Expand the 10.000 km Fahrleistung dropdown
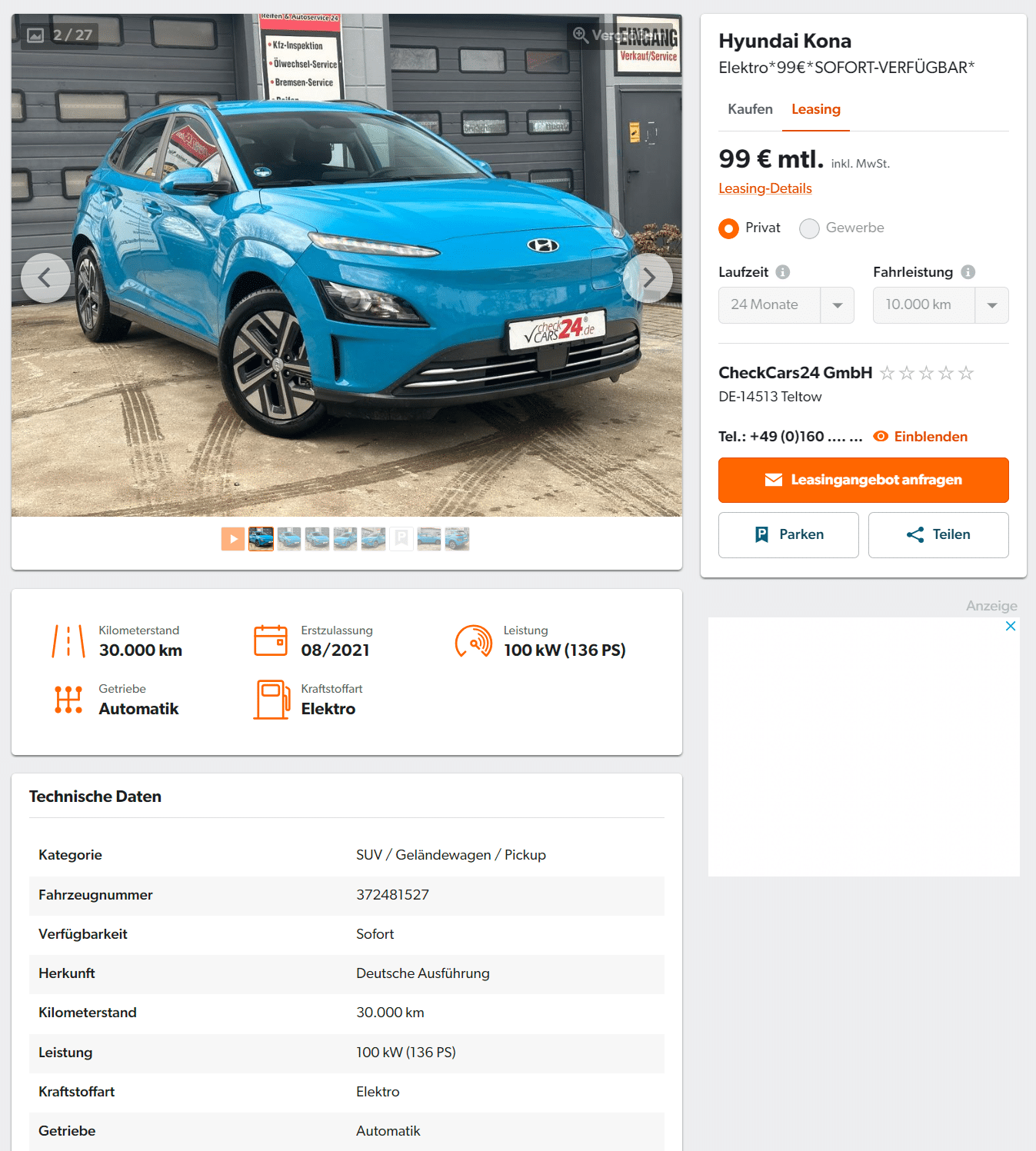 941,305
